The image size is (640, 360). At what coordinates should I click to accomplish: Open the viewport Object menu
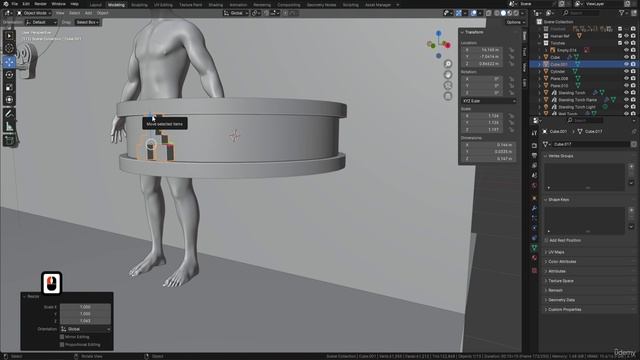[102, 13]
